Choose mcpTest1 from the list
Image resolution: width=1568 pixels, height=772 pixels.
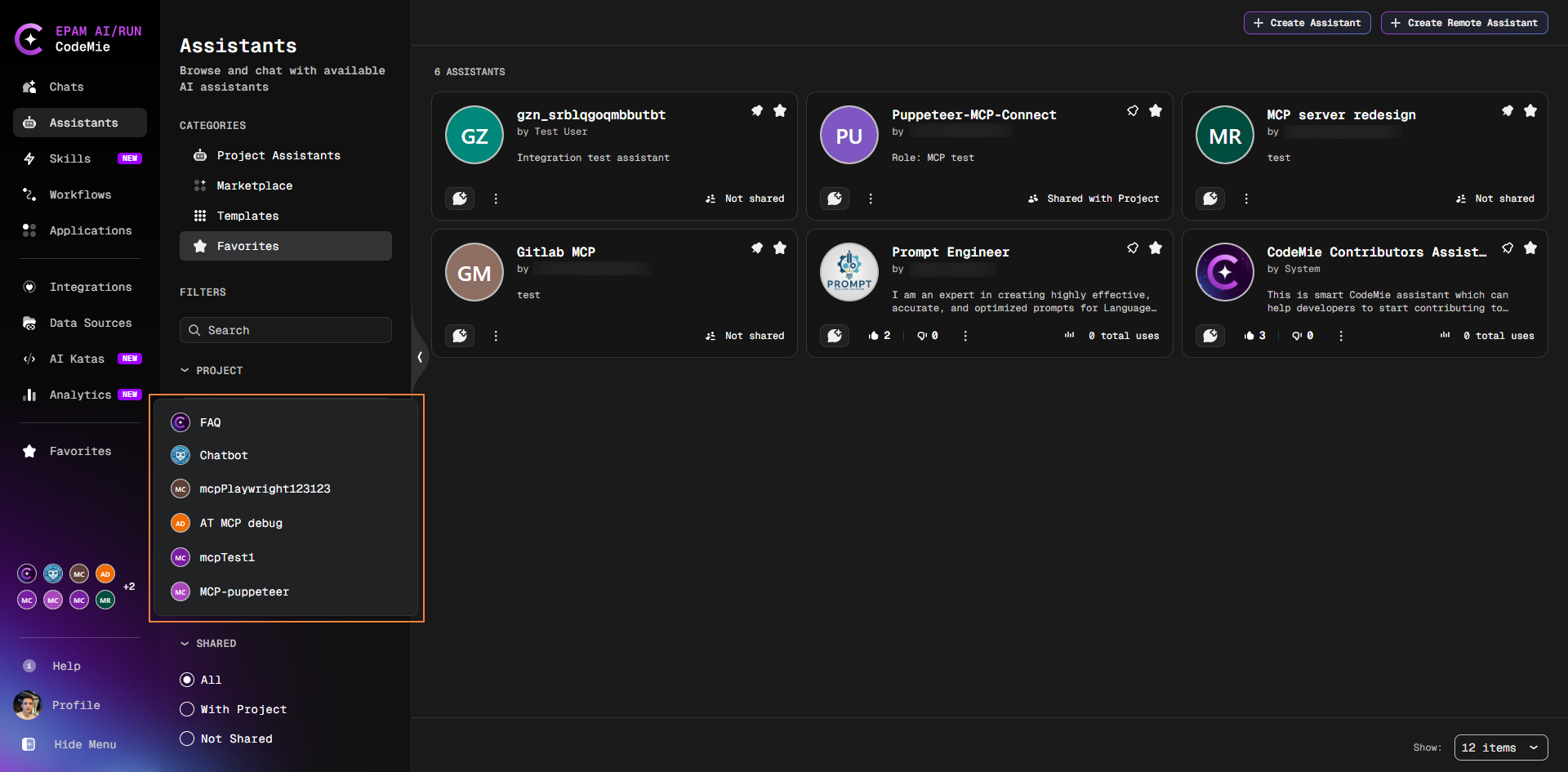click(286, 557)
